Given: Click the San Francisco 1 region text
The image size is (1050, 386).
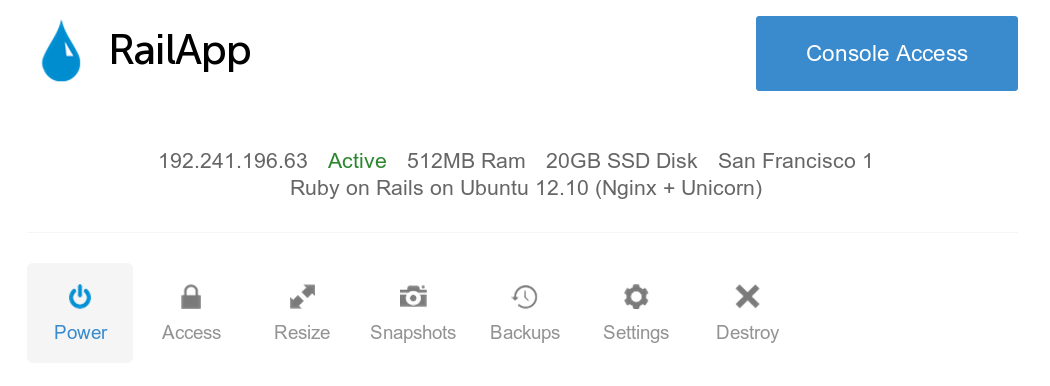Looking at the screenshot, I should point(795,162).
